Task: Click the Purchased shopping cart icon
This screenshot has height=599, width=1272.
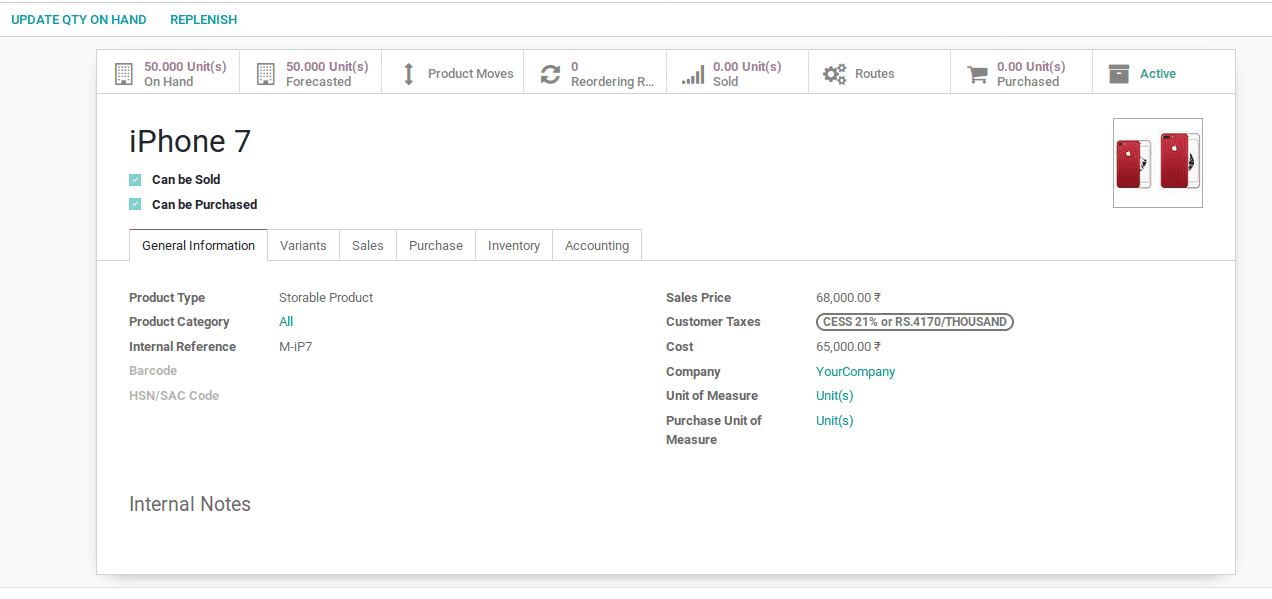Action: point(977,74)
